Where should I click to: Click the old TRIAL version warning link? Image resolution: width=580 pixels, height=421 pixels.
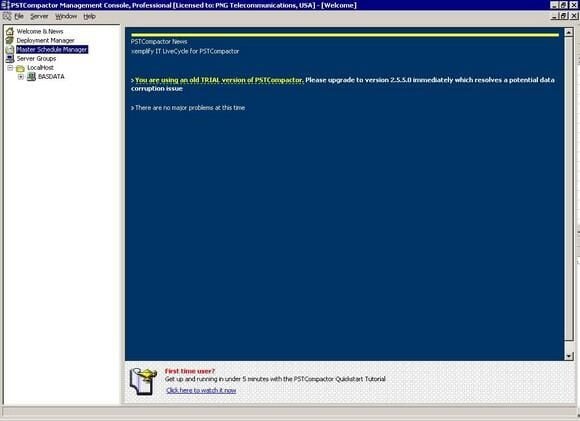(x=219, y=80)
